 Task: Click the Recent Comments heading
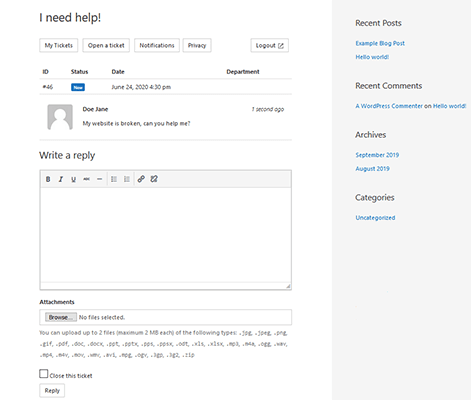(389, 86)
